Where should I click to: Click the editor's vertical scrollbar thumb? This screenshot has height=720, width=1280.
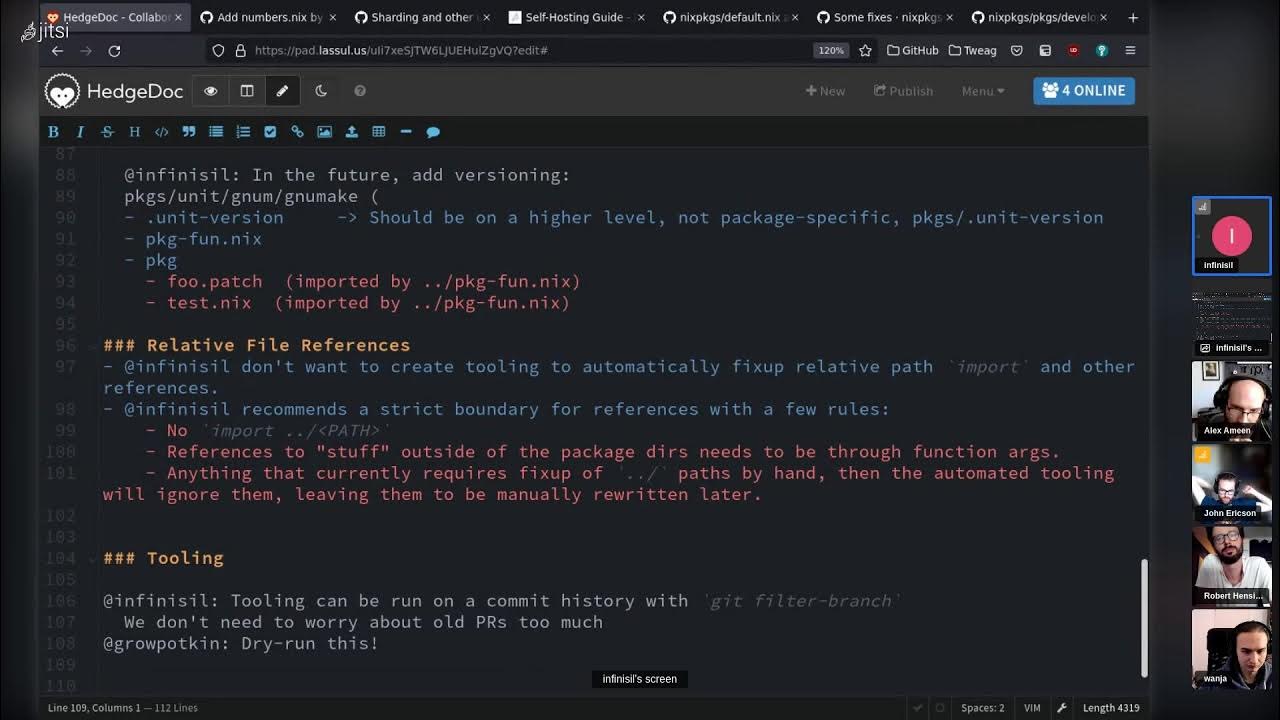coord(1144,615)
